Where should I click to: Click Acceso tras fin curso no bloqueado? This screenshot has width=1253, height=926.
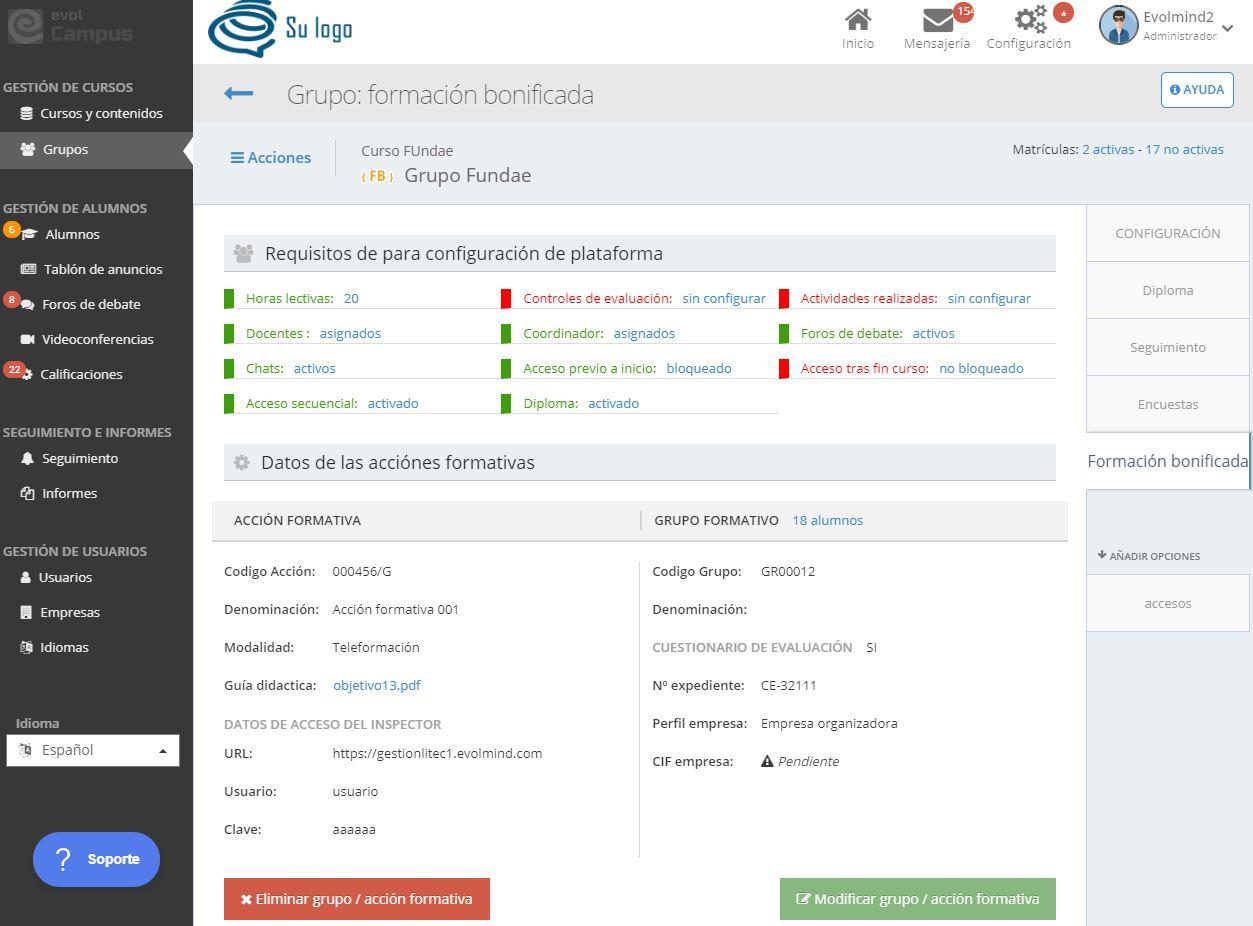click(x=981, y=368)
